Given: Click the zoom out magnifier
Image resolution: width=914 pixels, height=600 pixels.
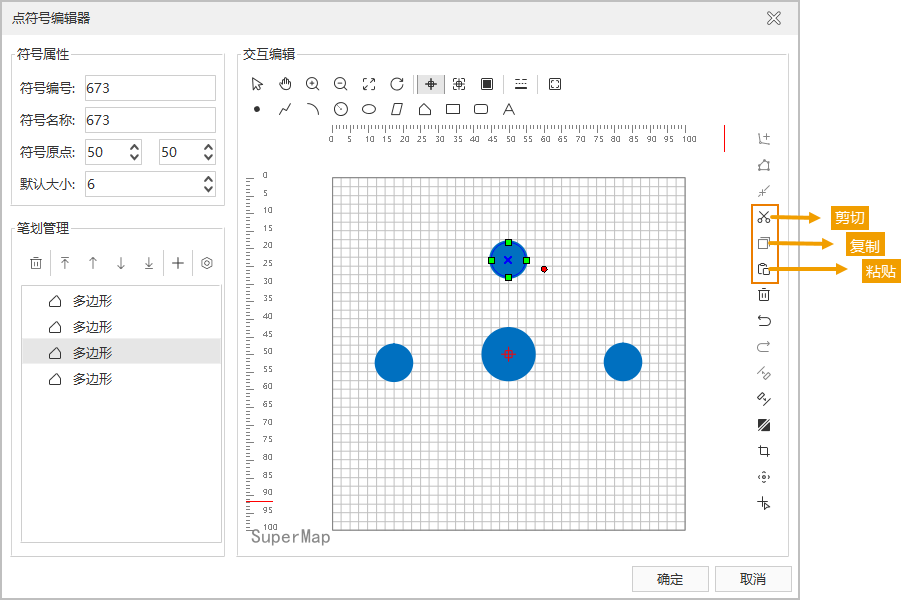Looking at the screenshot, I should click(340, 84).
